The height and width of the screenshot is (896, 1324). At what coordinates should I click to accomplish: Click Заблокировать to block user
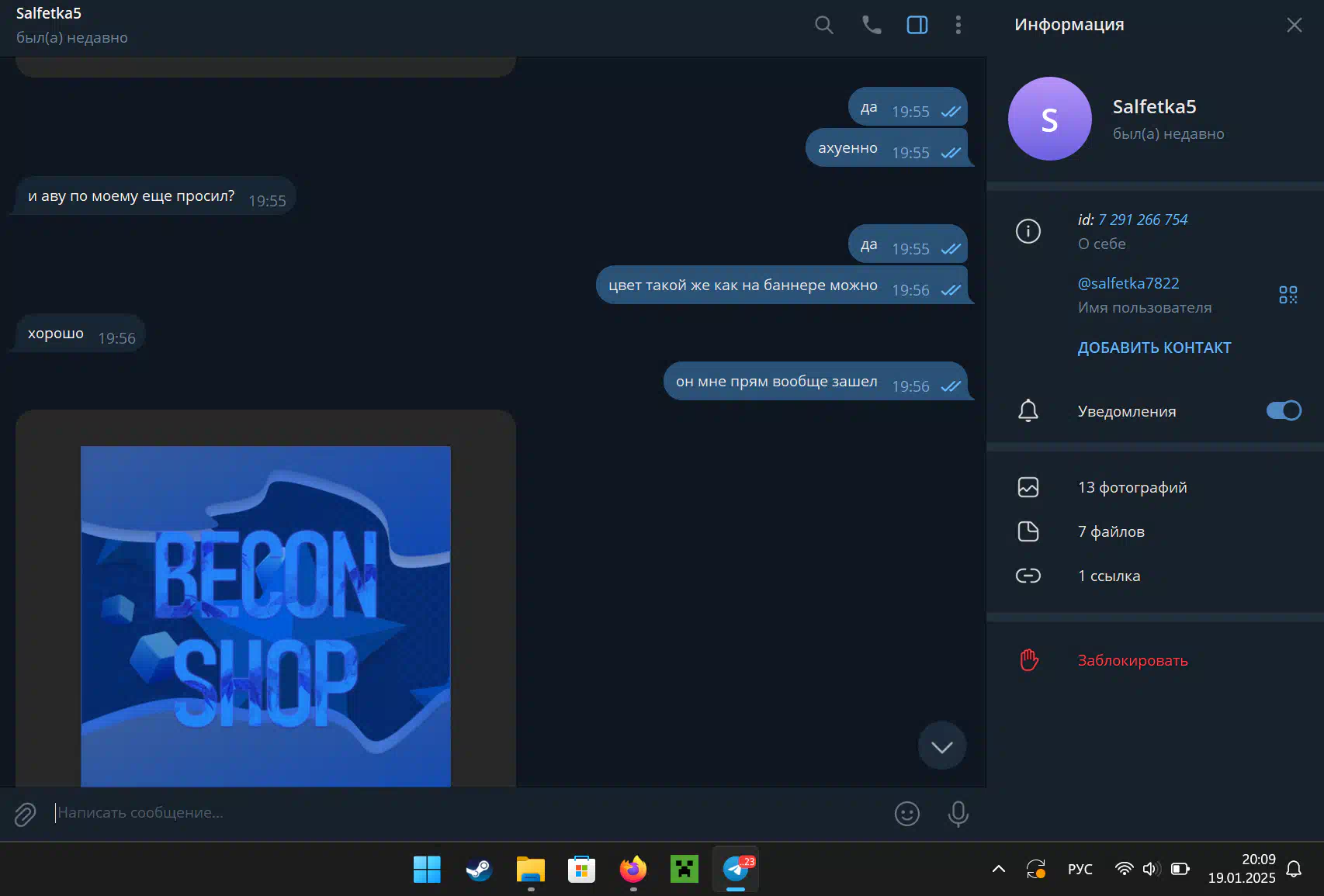coord(1132,660)
